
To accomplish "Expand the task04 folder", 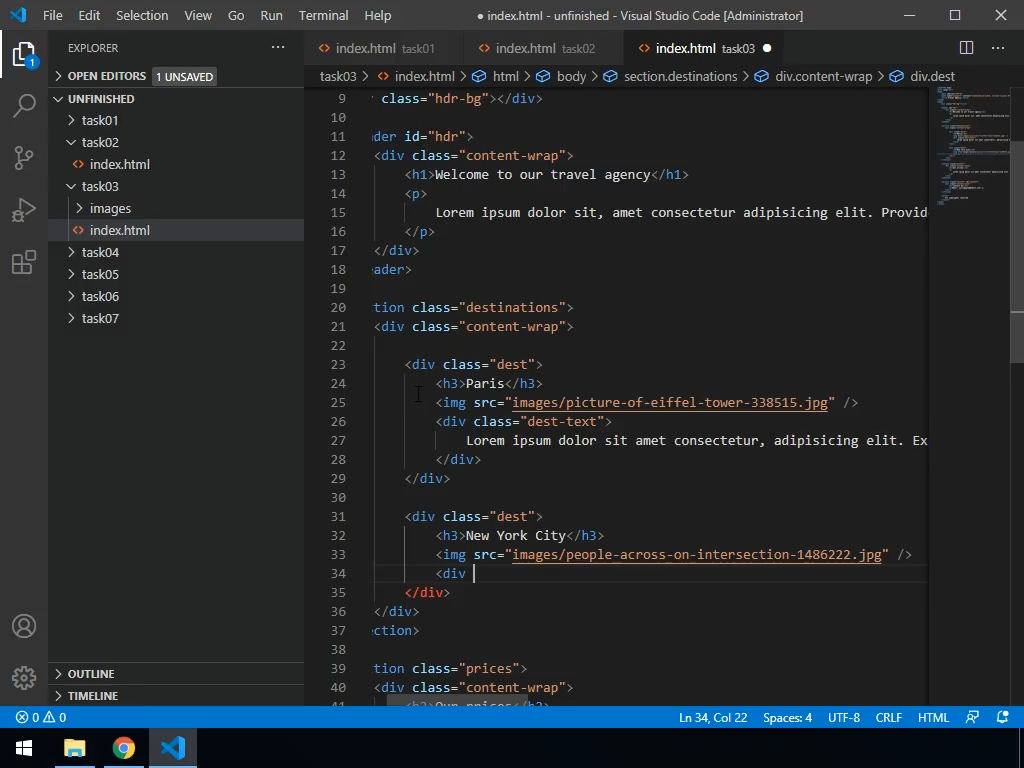I will click(x=100, y=252).
